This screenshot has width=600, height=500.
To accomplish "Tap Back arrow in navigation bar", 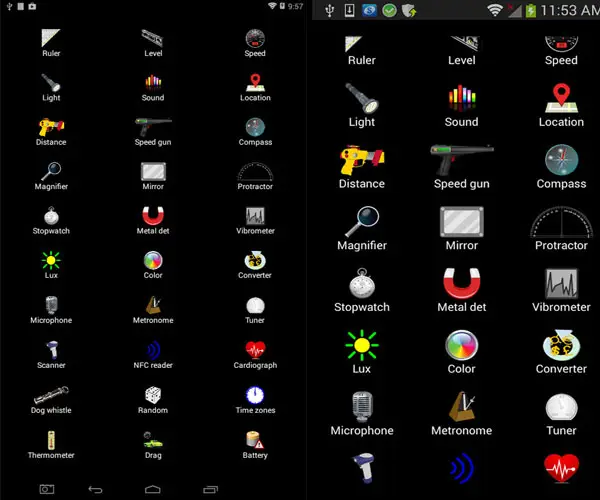I will point(95,489).
